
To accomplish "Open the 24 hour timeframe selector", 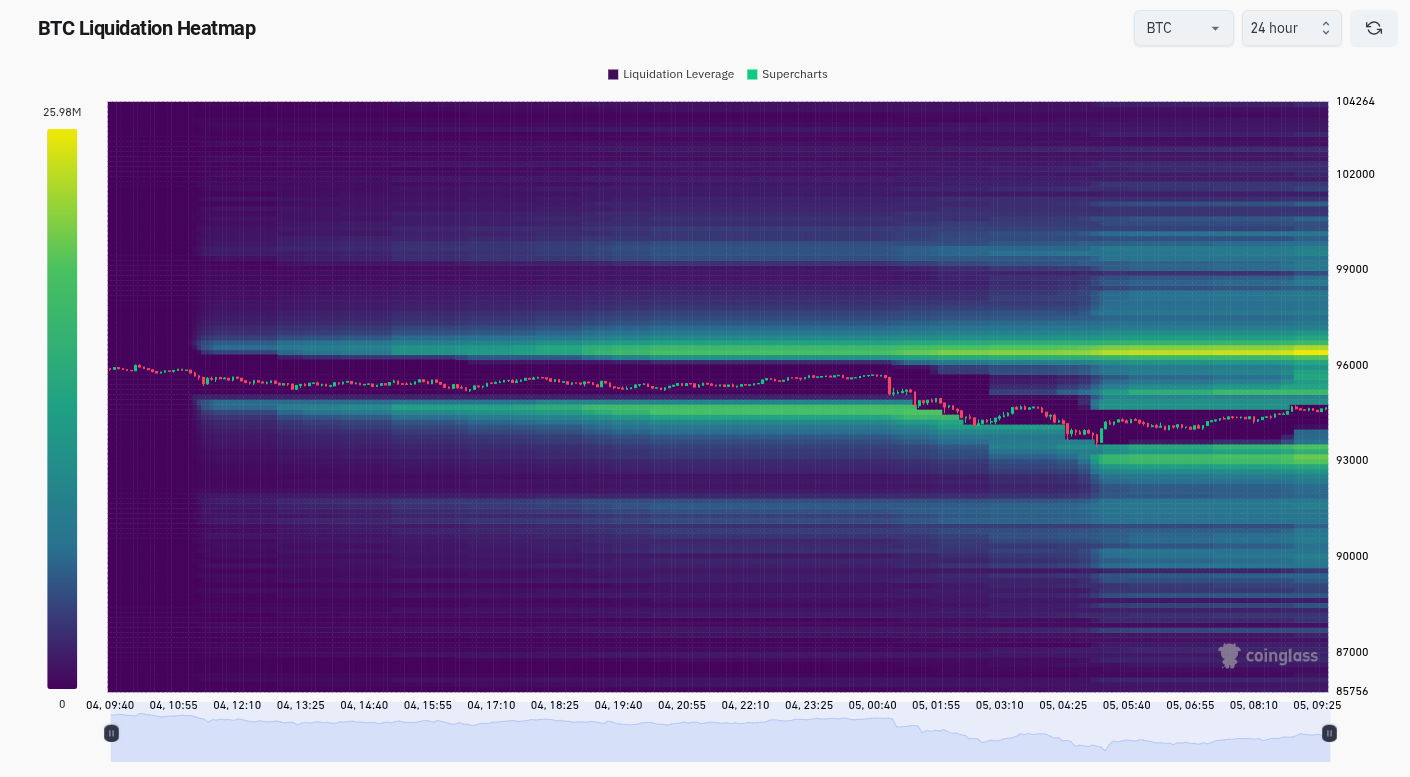I will pyautogui.click(x=1280, y=28).
